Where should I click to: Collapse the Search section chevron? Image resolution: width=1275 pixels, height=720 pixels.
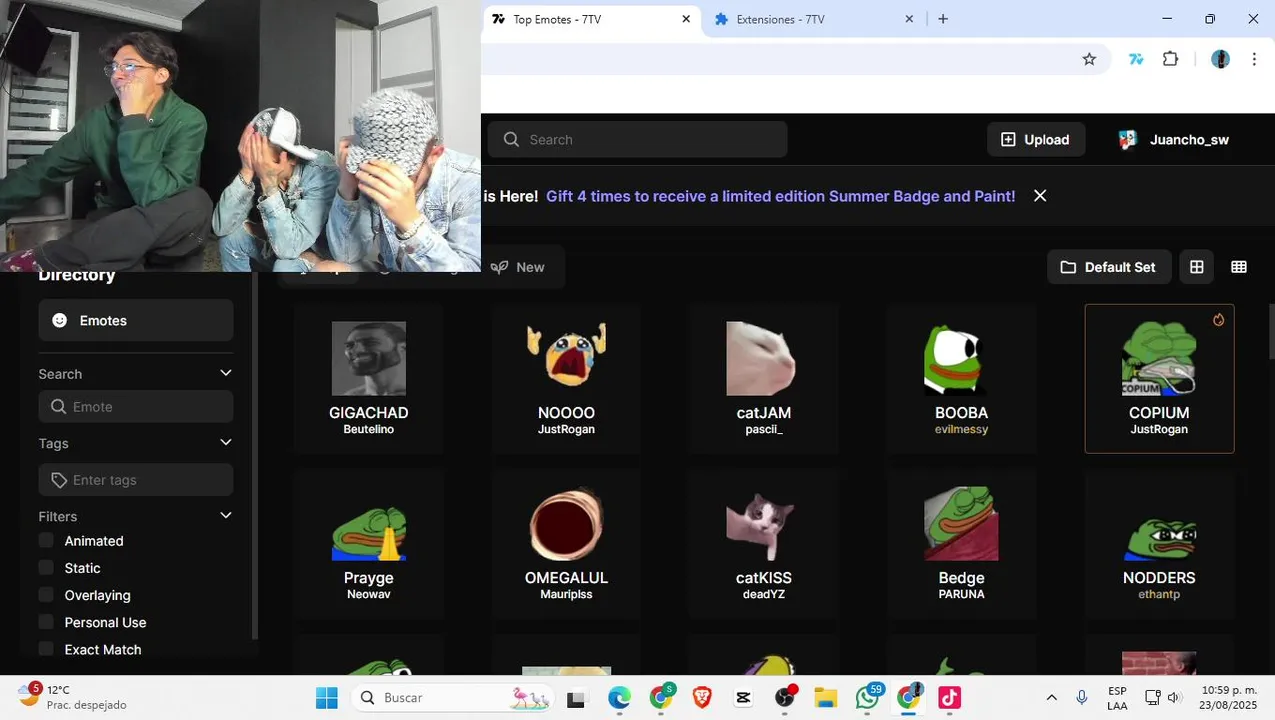pos(226,373)
